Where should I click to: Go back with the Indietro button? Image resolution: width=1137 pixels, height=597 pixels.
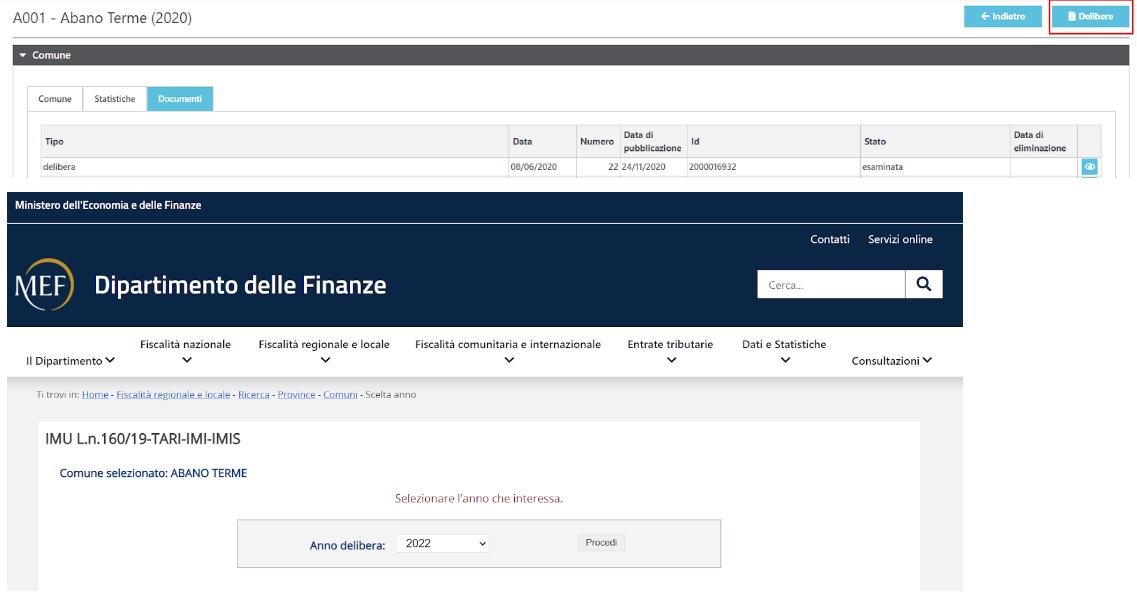1002,16
